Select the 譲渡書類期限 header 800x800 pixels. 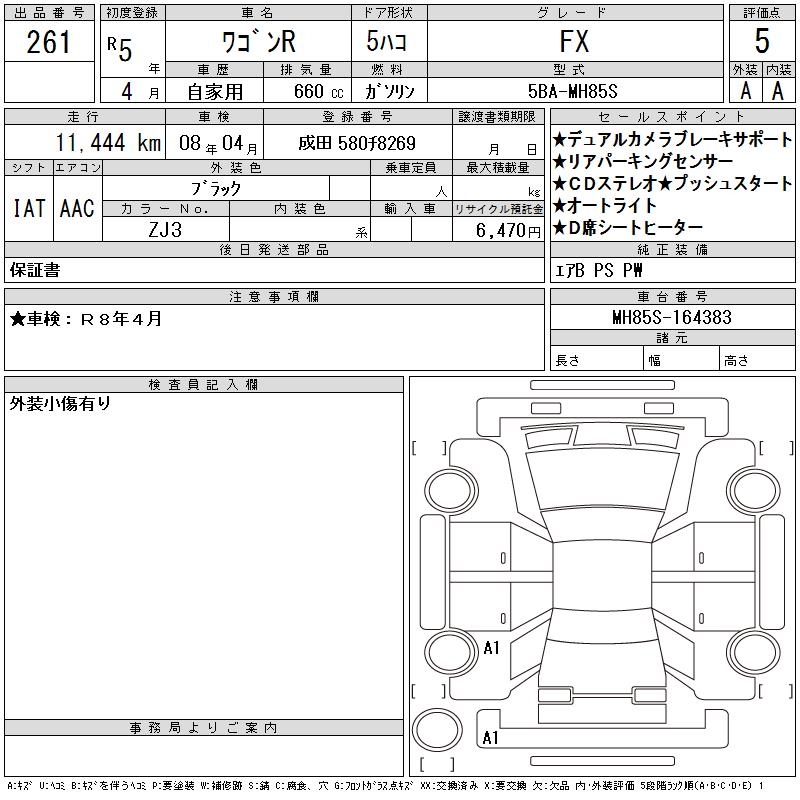click(497, 116)
